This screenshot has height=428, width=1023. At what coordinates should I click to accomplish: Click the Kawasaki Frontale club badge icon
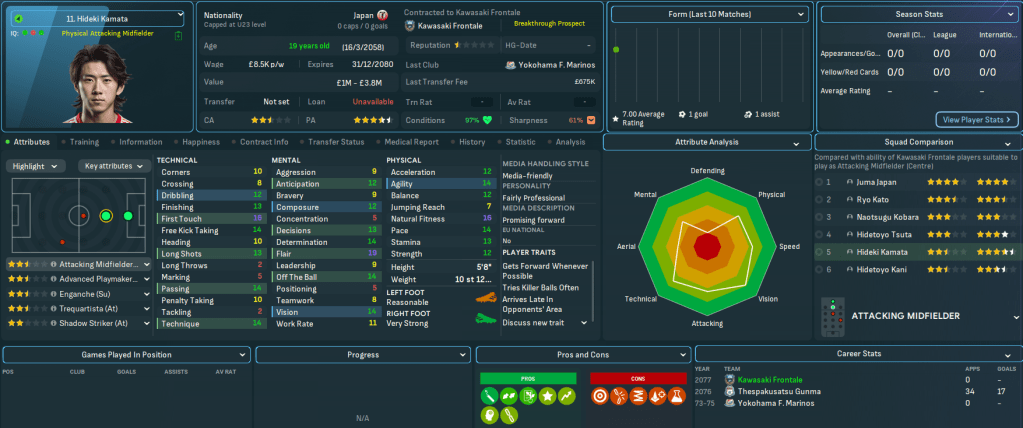411,29
